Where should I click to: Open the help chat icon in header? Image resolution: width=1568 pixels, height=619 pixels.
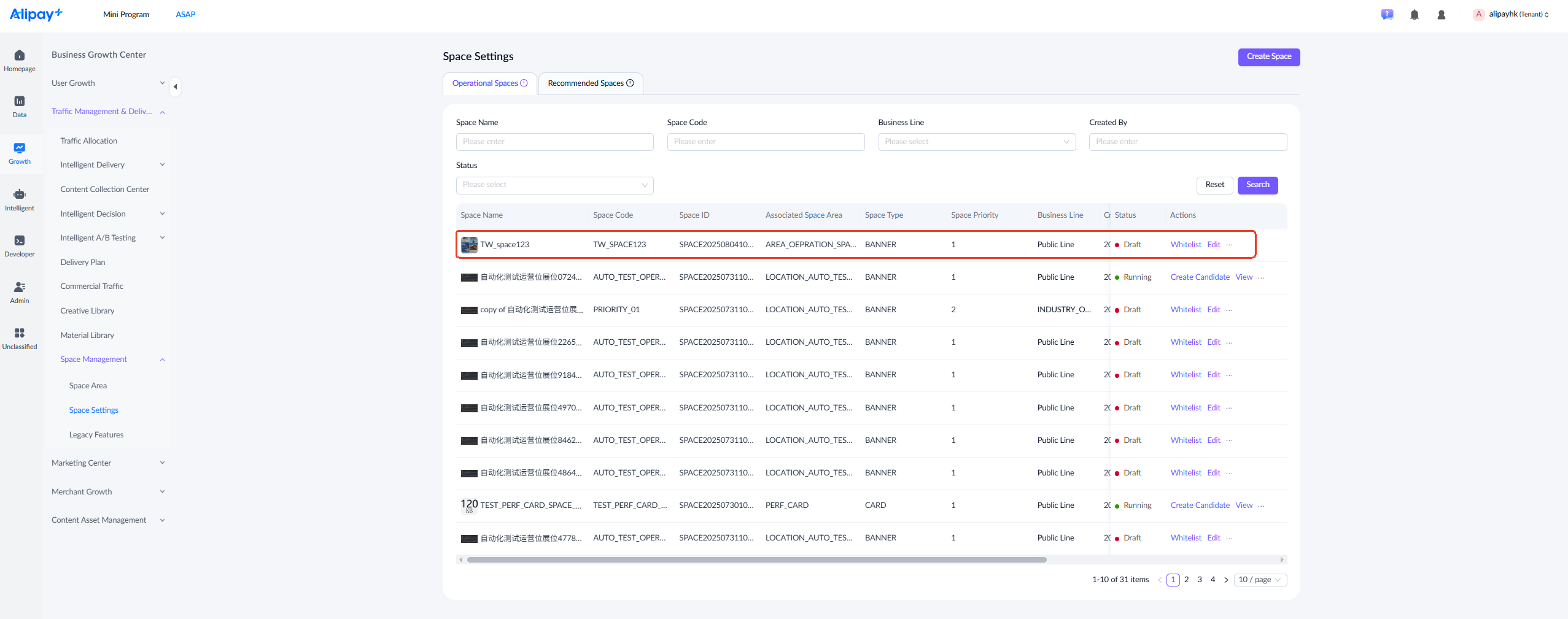[x=1388, y=15]
